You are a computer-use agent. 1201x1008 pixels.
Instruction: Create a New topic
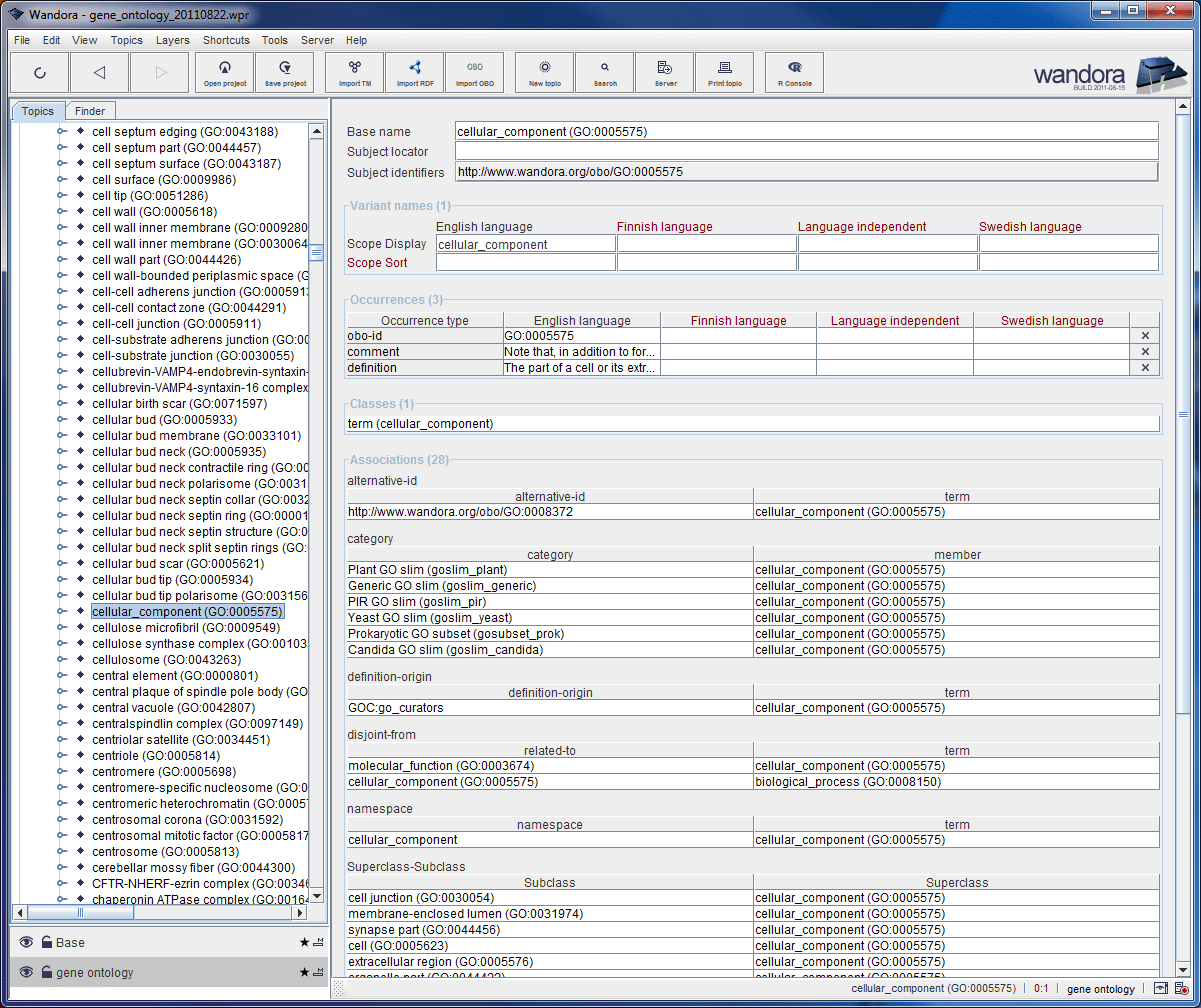click(x=543, y=72)
